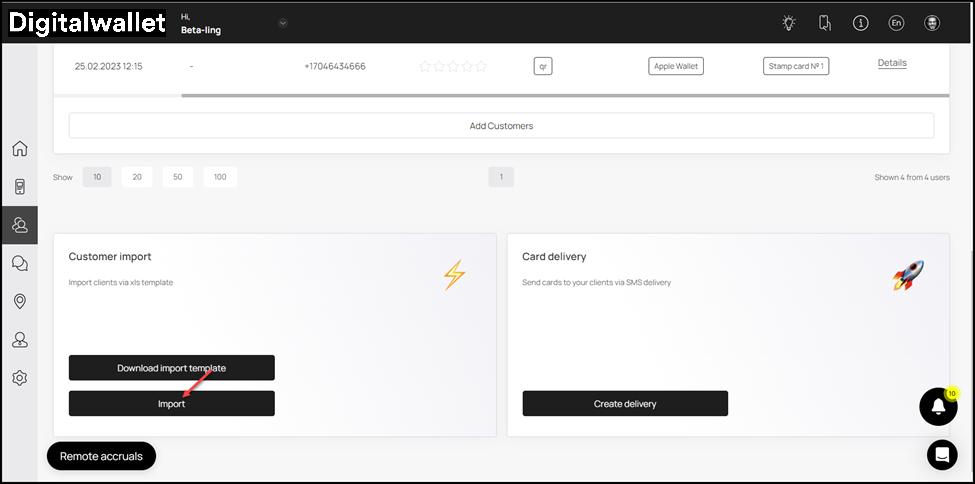Open the live chat bubble widget
Viewport: 975px width, 484px height.
click(x=941, y=454)
